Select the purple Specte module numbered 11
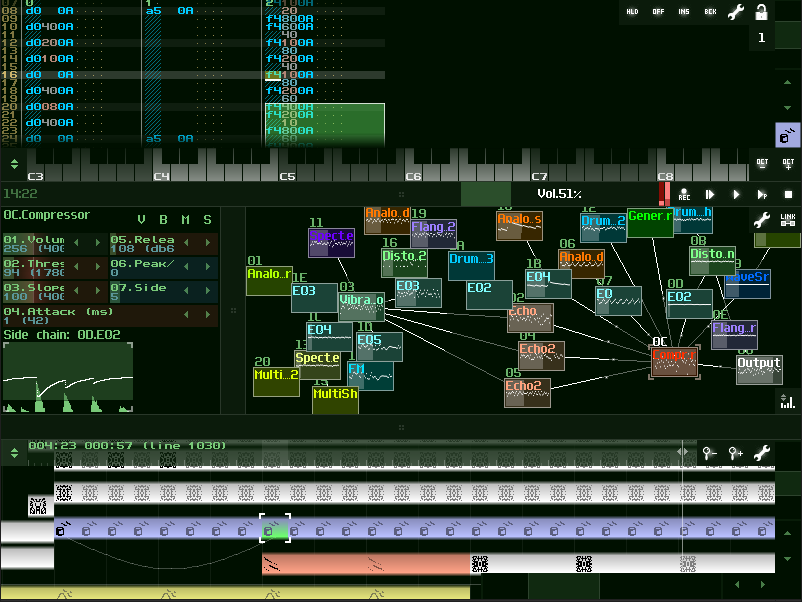This screenshot has width=802, height=602. (x=331, y=243)
